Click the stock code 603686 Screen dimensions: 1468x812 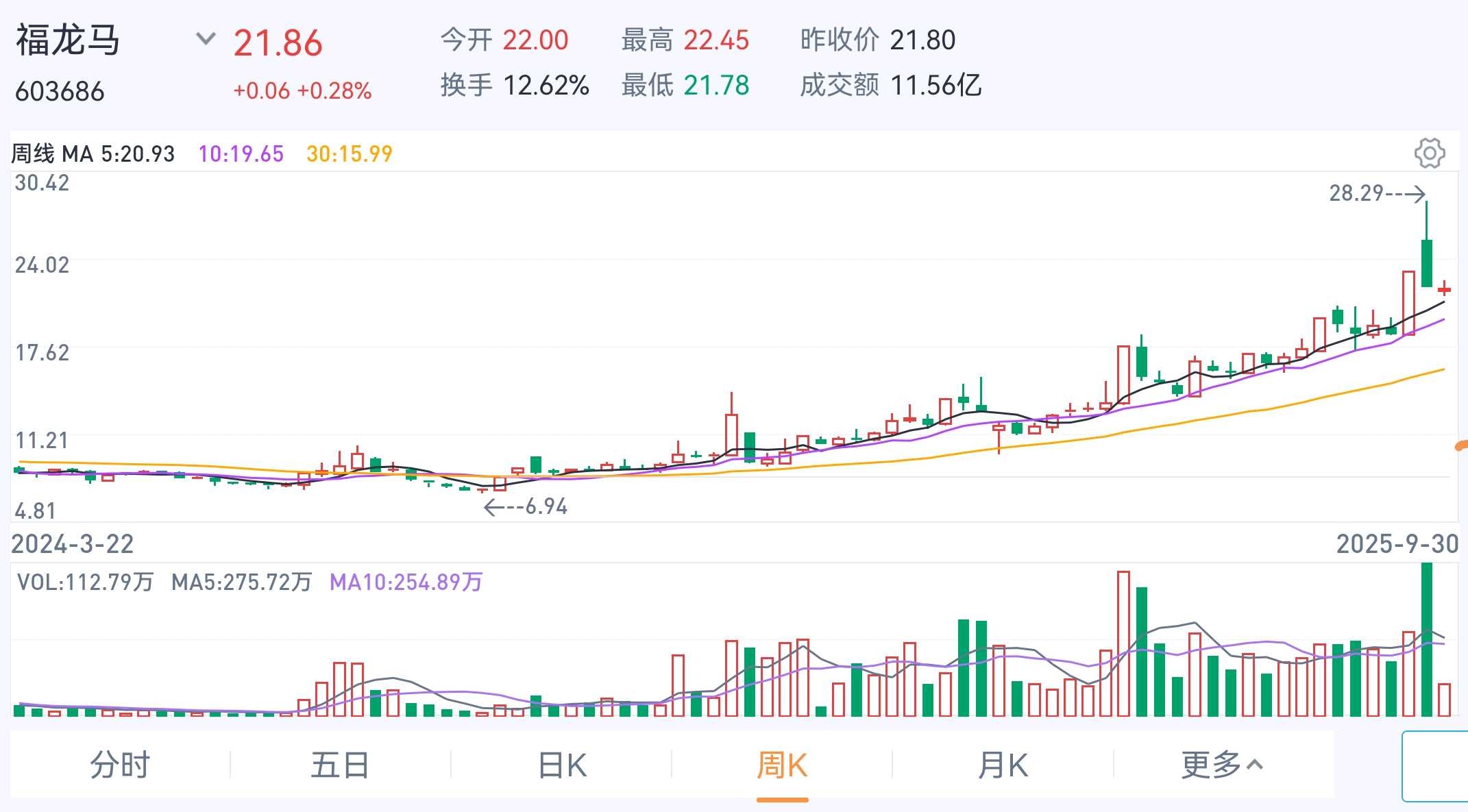(x=60, y=92)
